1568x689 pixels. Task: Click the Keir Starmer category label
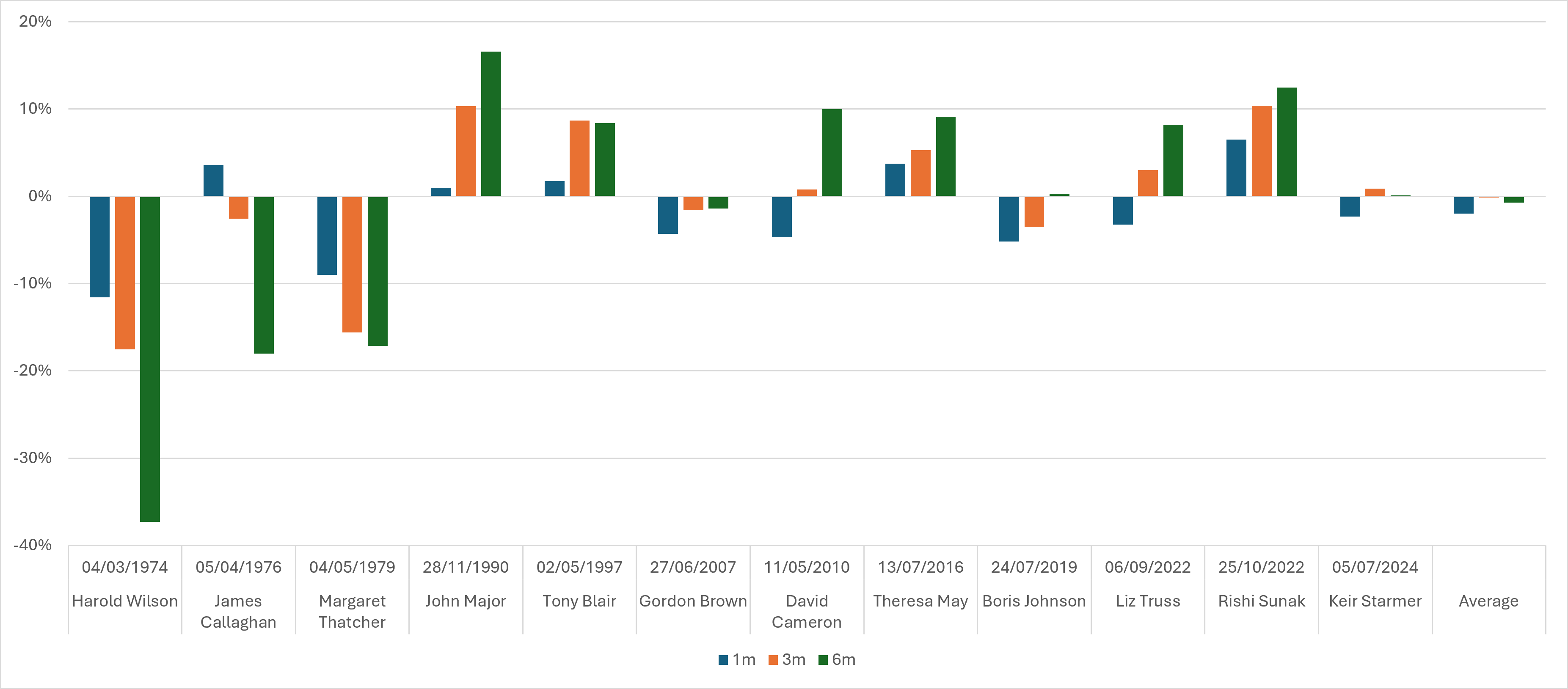(x=1375, y=601)
